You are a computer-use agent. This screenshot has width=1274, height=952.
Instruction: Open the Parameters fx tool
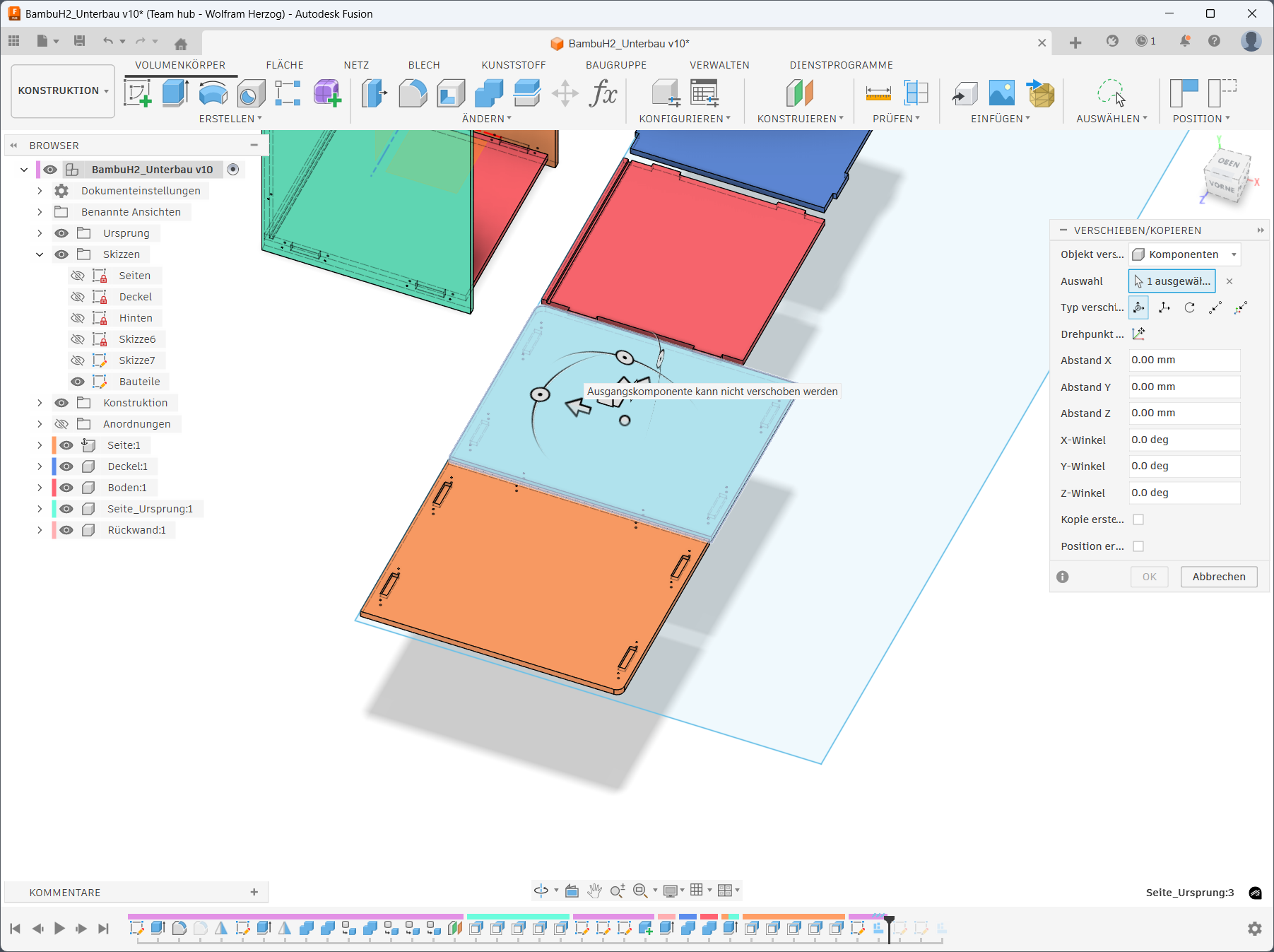pyautogui.click(x=603, y=93)
